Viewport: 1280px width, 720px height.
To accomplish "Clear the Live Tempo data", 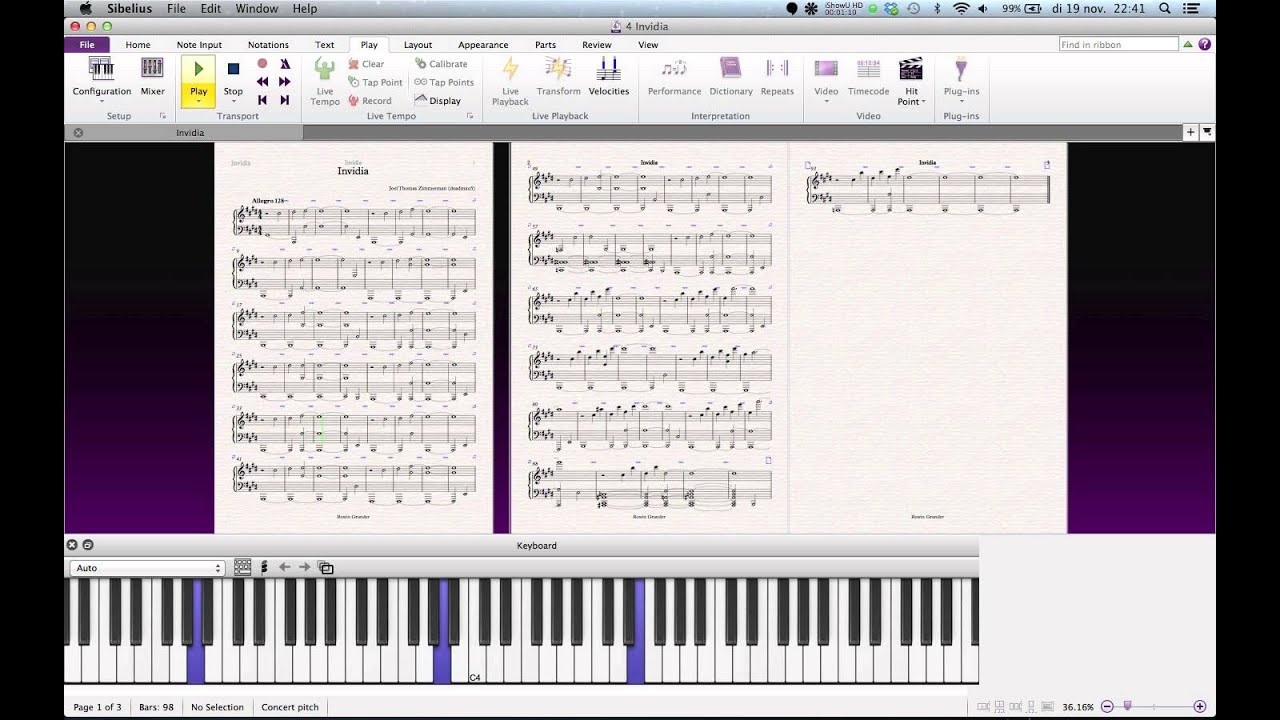I will point(366,64).
